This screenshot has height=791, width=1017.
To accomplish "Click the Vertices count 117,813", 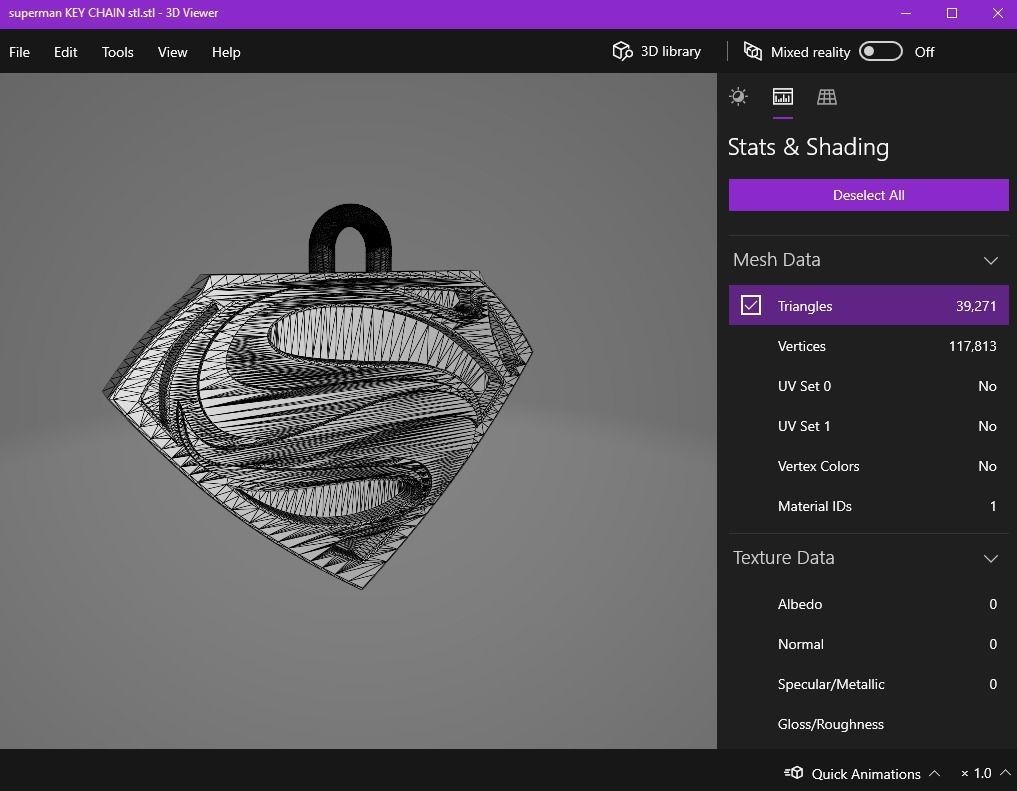I will click(x=972, y=346).
